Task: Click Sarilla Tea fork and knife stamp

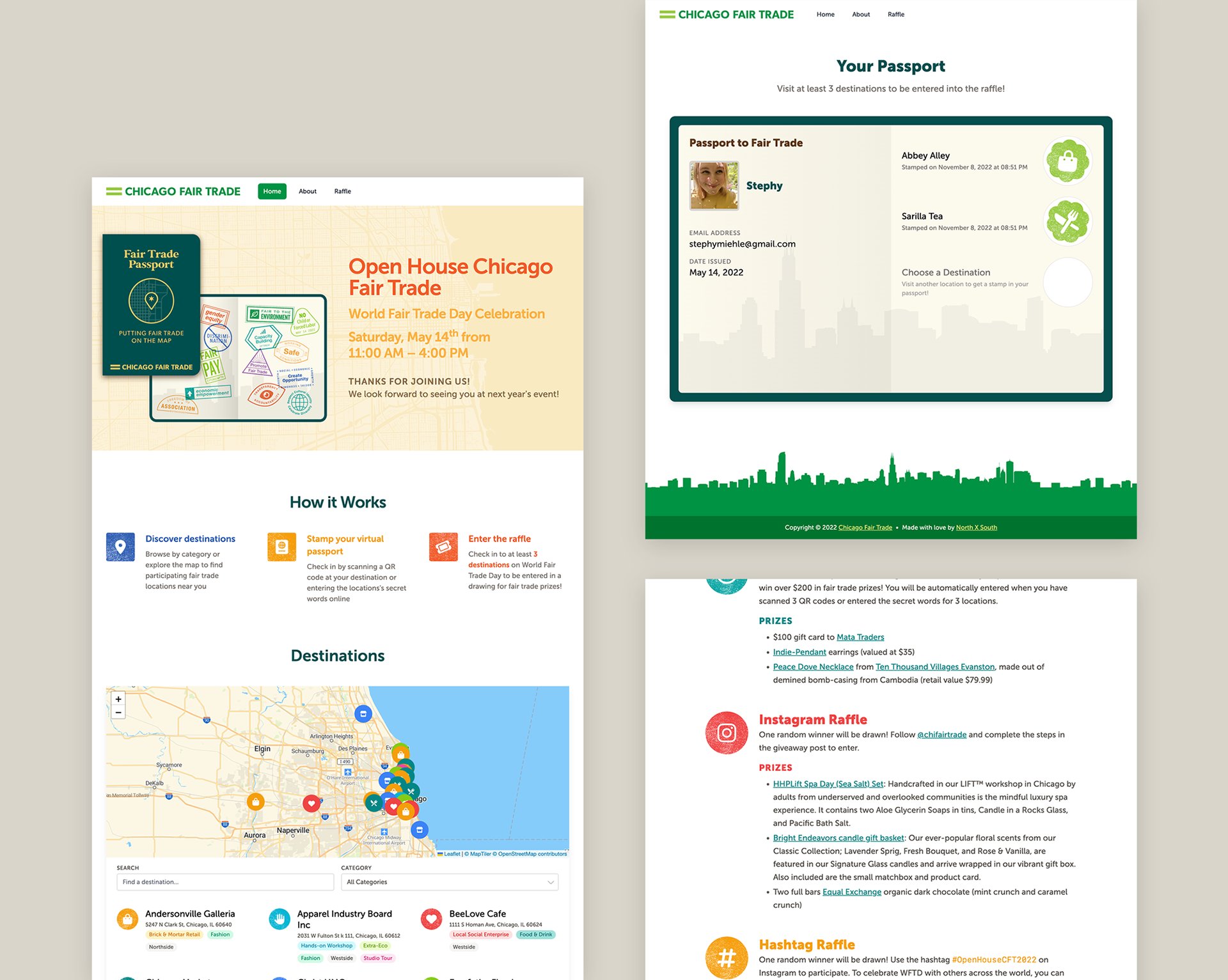Action: pyautogui.click(x=1067, y=221)
